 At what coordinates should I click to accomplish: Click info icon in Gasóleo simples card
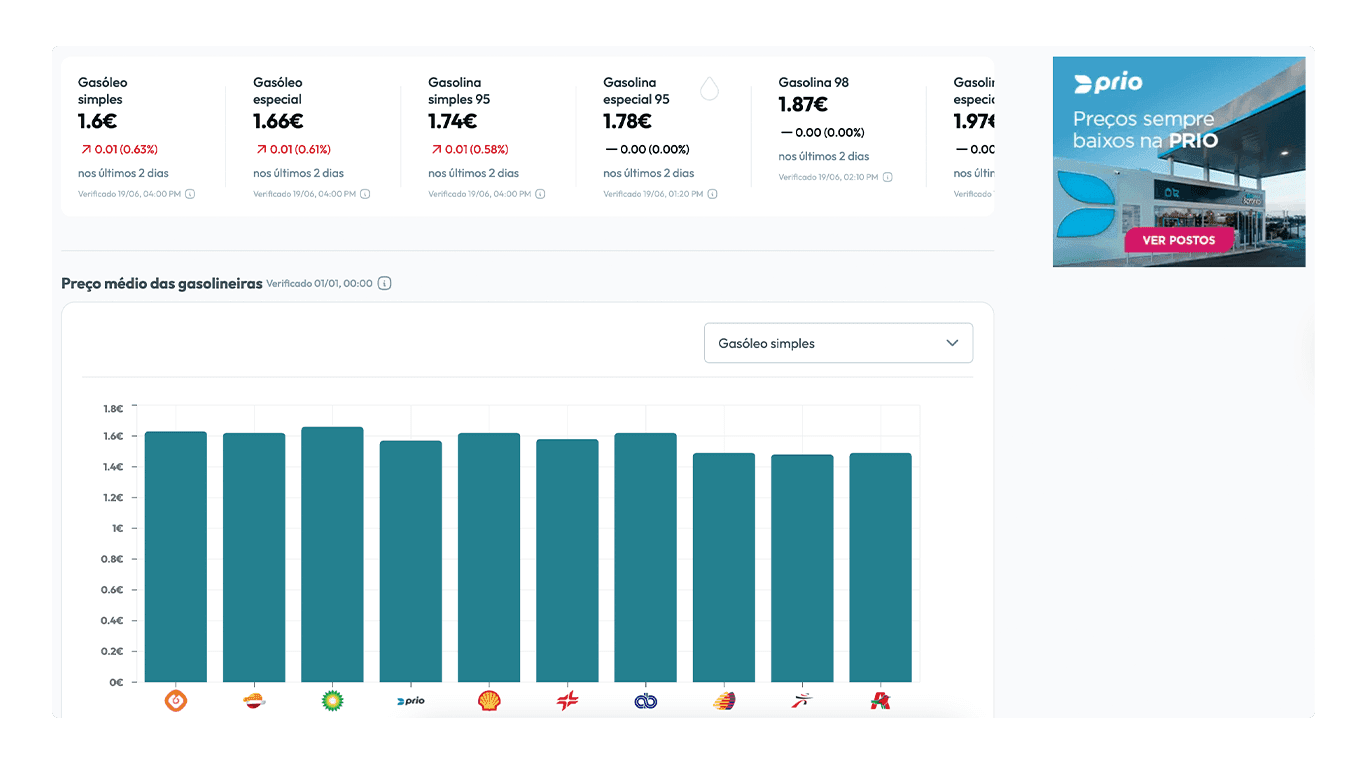tap(190, 194)
